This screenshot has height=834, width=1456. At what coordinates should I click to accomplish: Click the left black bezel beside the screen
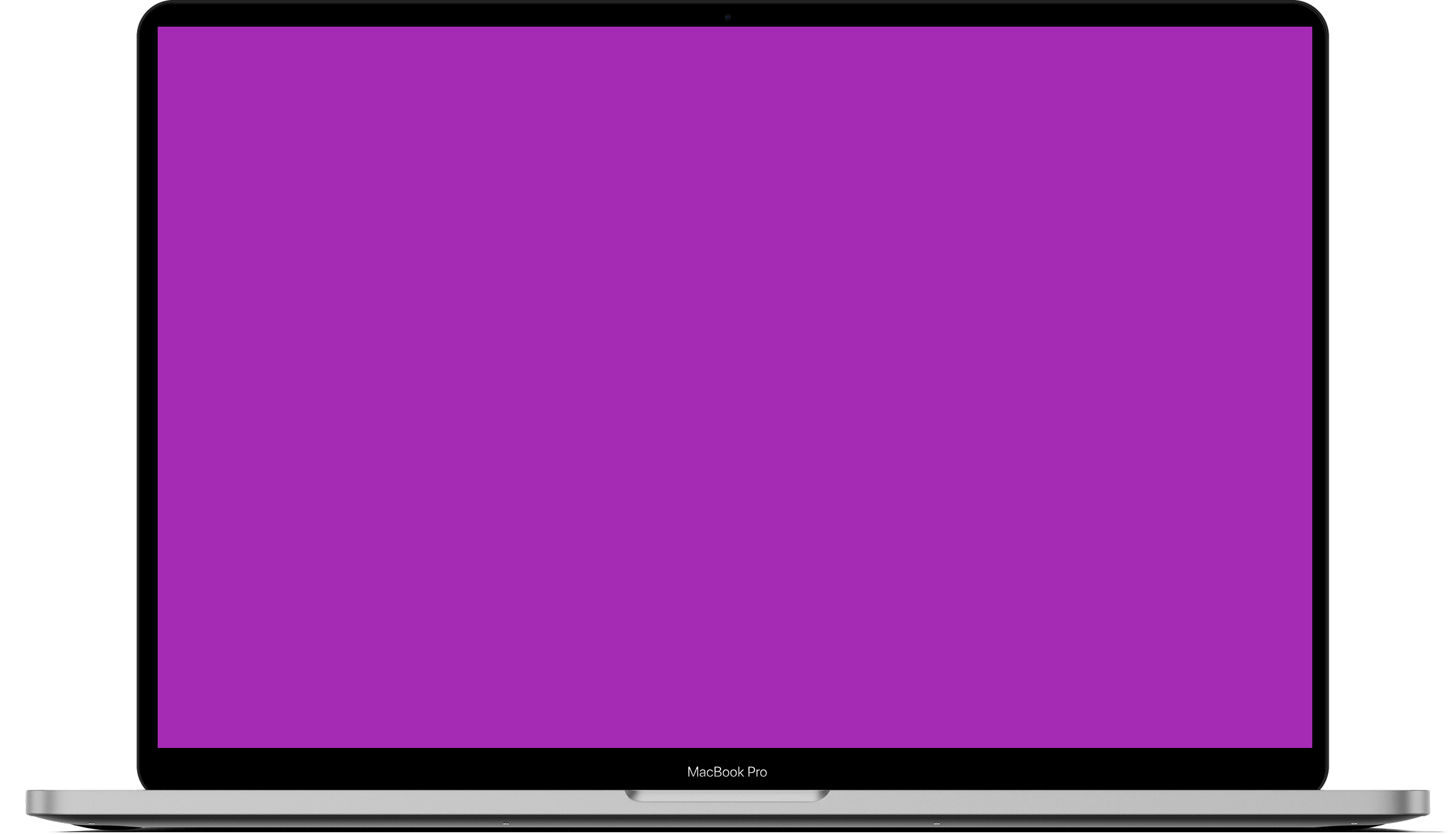pos(148,388)
